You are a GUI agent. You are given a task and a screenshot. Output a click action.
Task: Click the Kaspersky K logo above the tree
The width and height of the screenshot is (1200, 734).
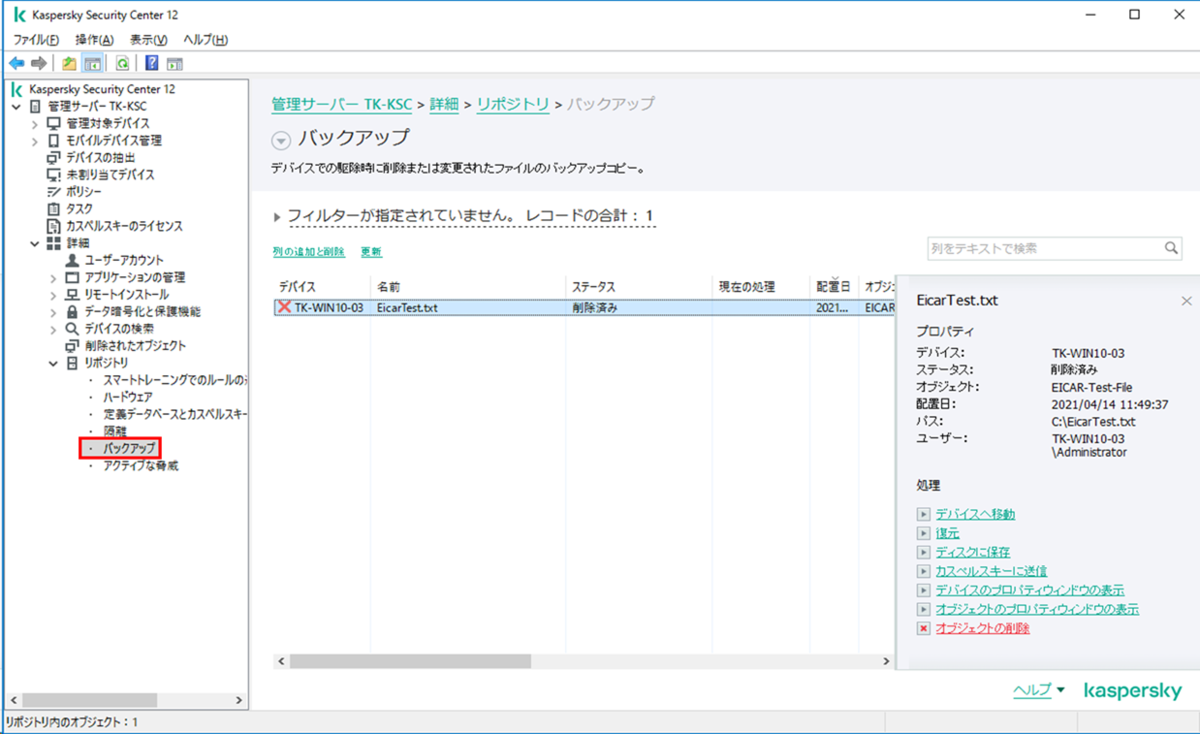pyautogui.click(x=15, y=88)
